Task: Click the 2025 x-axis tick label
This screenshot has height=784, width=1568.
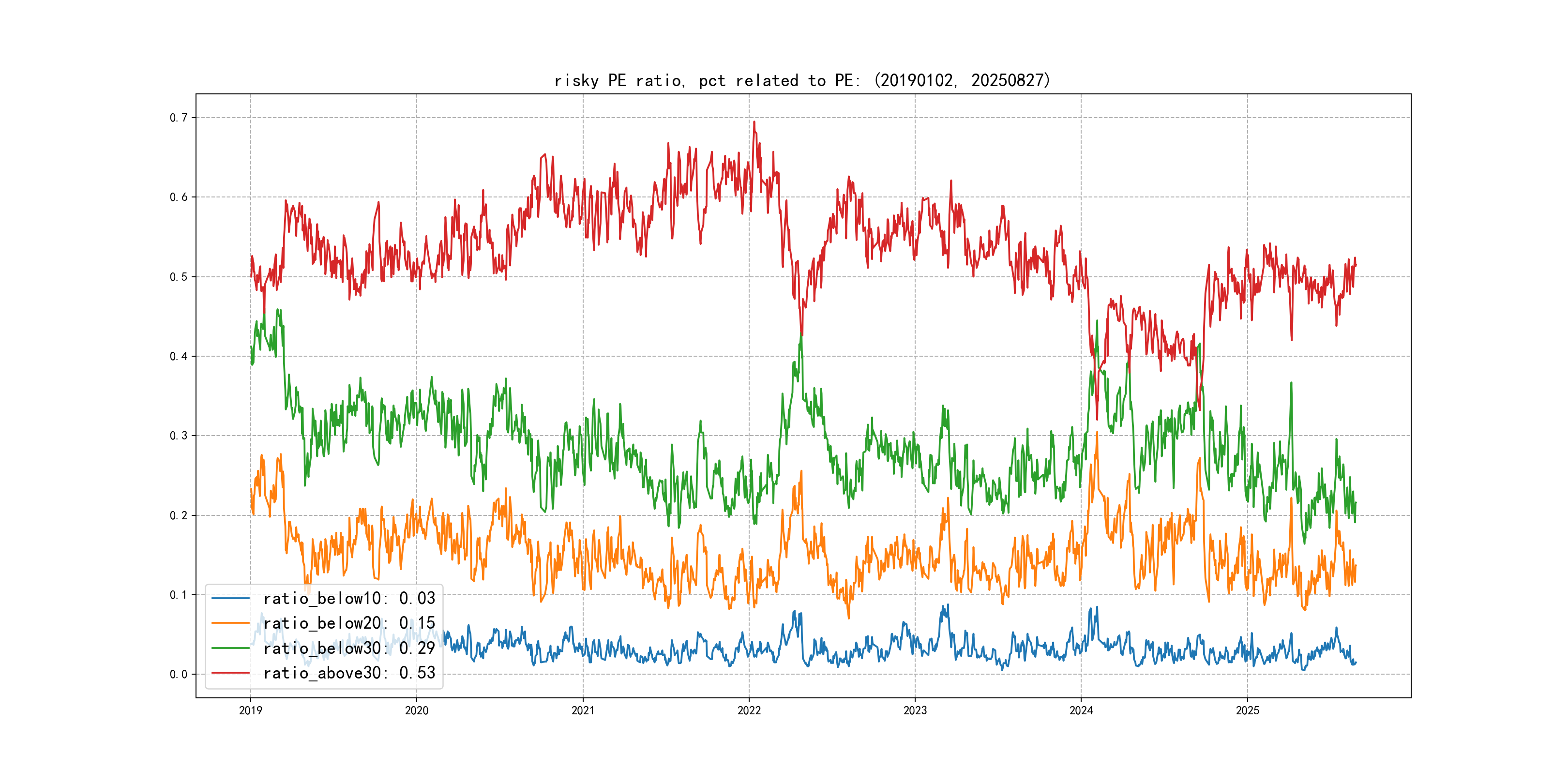Action: tap(1247, 710)
